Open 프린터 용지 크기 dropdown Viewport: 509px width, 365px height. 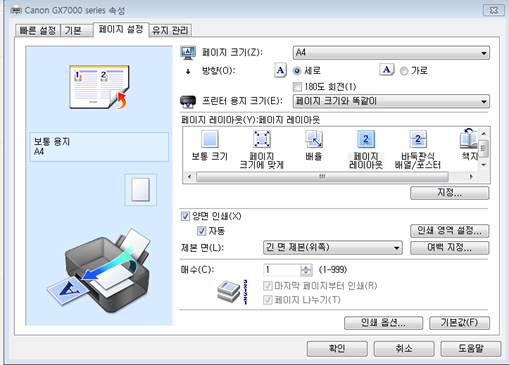[x=391, y=101]
